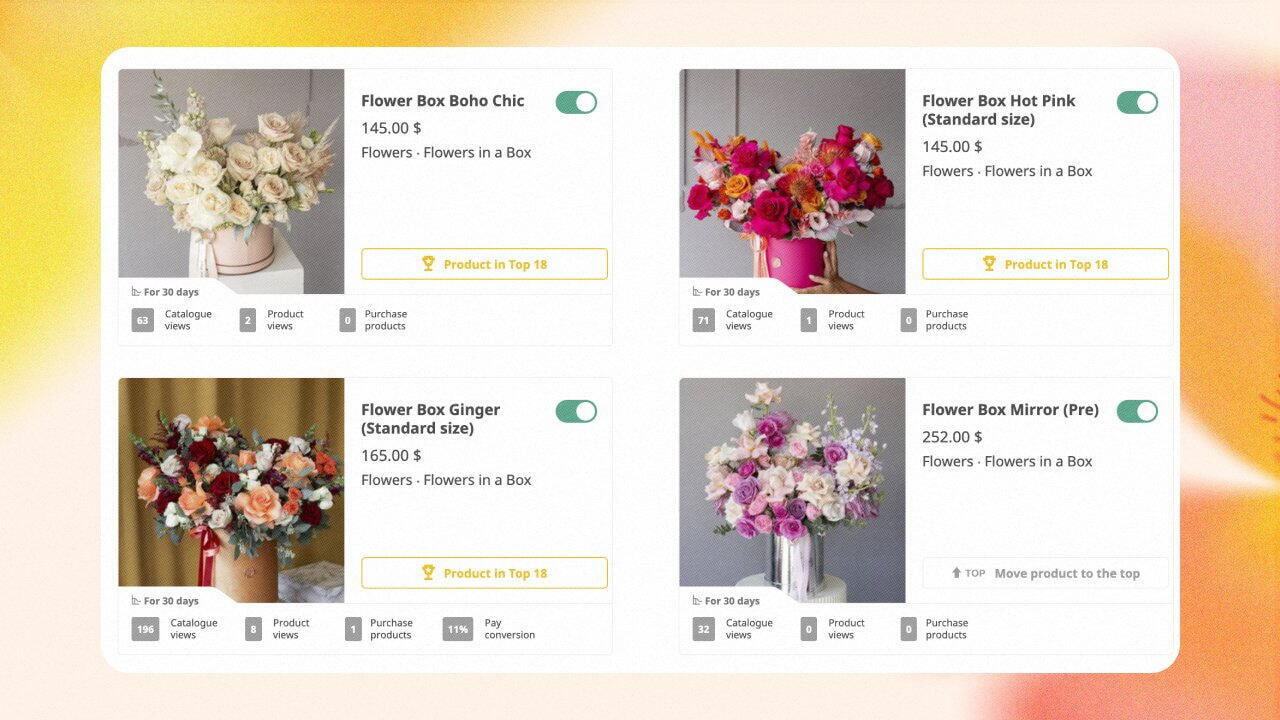Open Flower Box Mirror (Pre) title link
The height and width of the screenshot is (720, 1280).
[x=1010, y=410]
